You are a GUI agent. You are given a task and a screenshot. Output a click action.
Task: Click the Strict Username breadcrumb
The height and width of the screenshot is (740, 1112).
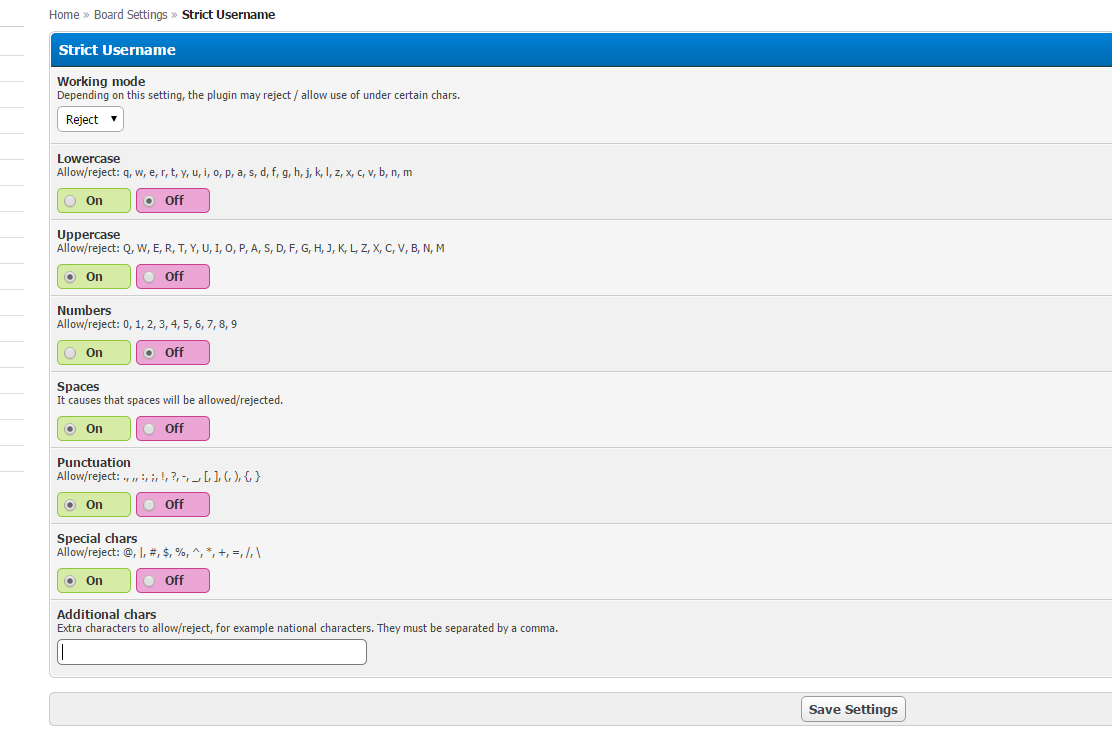click(x=228, y=15)
